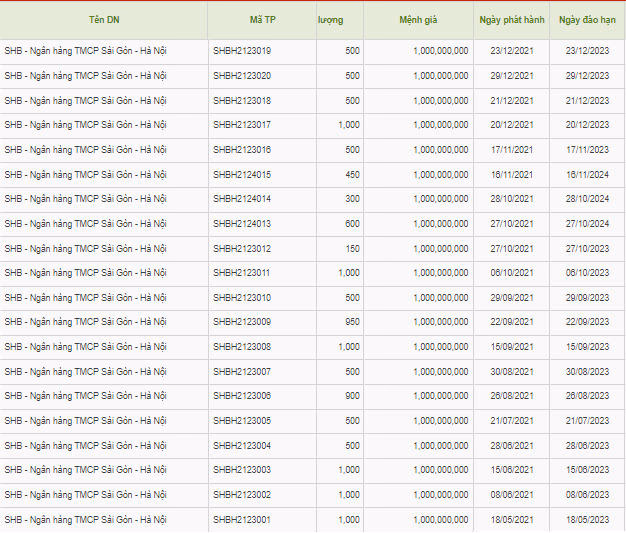The width and height of the screenshot is (626, 533).
Task: Click the quantity 950 cell
Action: tap(348, 322)
